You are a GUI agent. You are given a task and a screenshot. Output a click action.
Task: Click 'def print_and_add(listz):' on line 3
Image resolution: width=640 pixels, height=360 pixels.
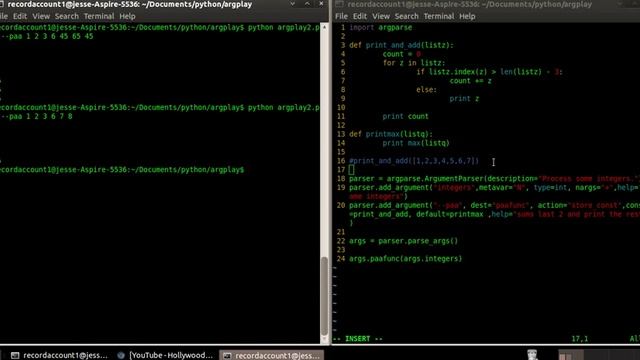click(x=401, y=45)
